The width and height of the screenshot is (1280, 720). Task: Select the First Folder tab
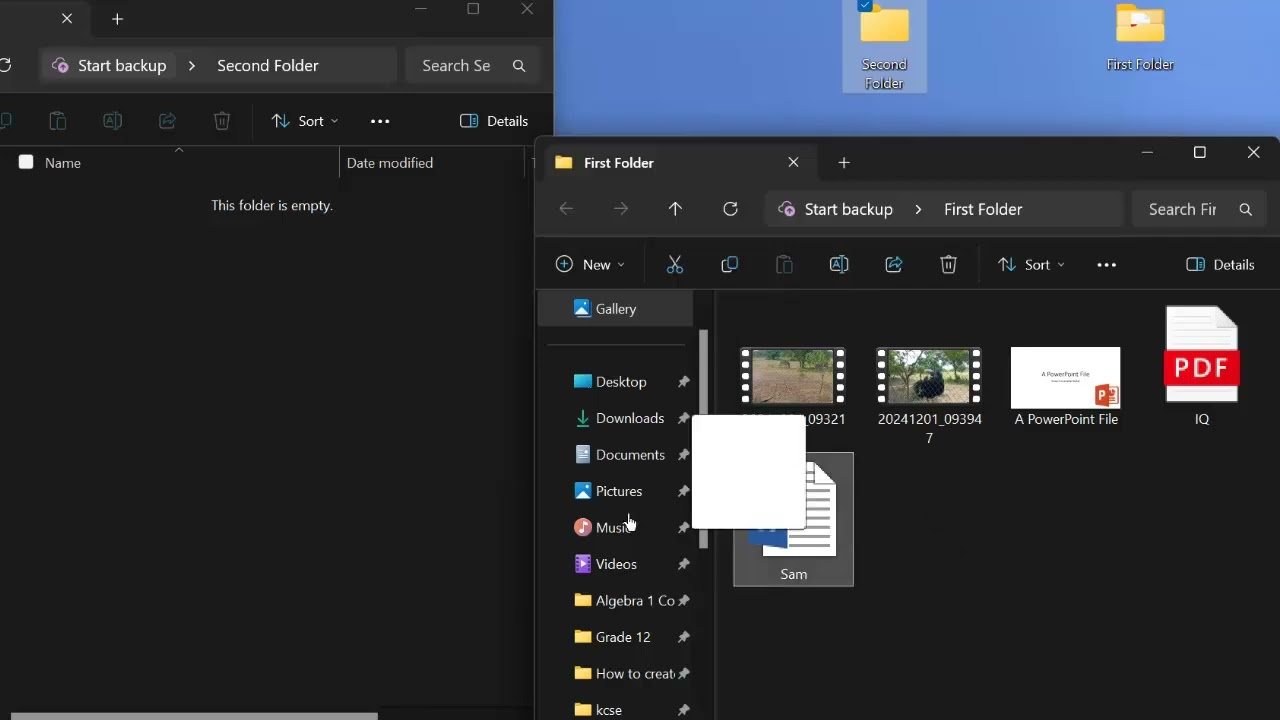click(679, 163)
